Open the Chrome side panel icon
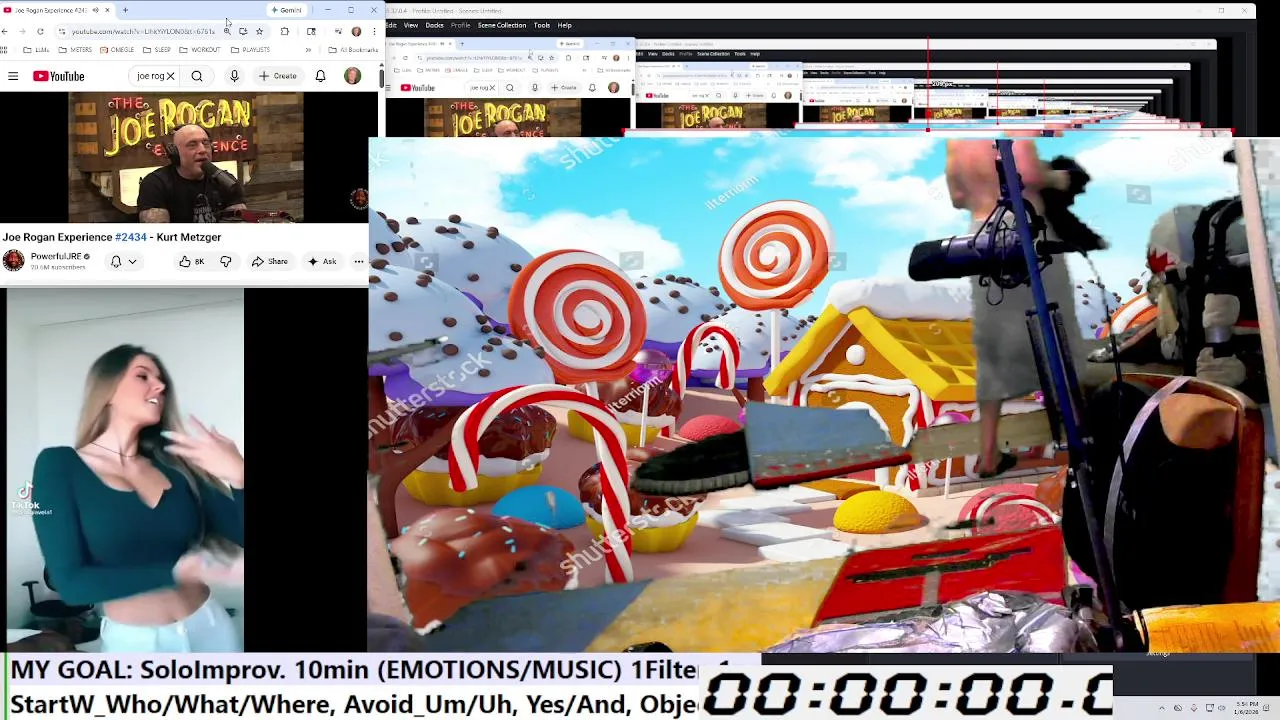Image resolution: width=1280 pixels, height=720 pixels. 311,31
